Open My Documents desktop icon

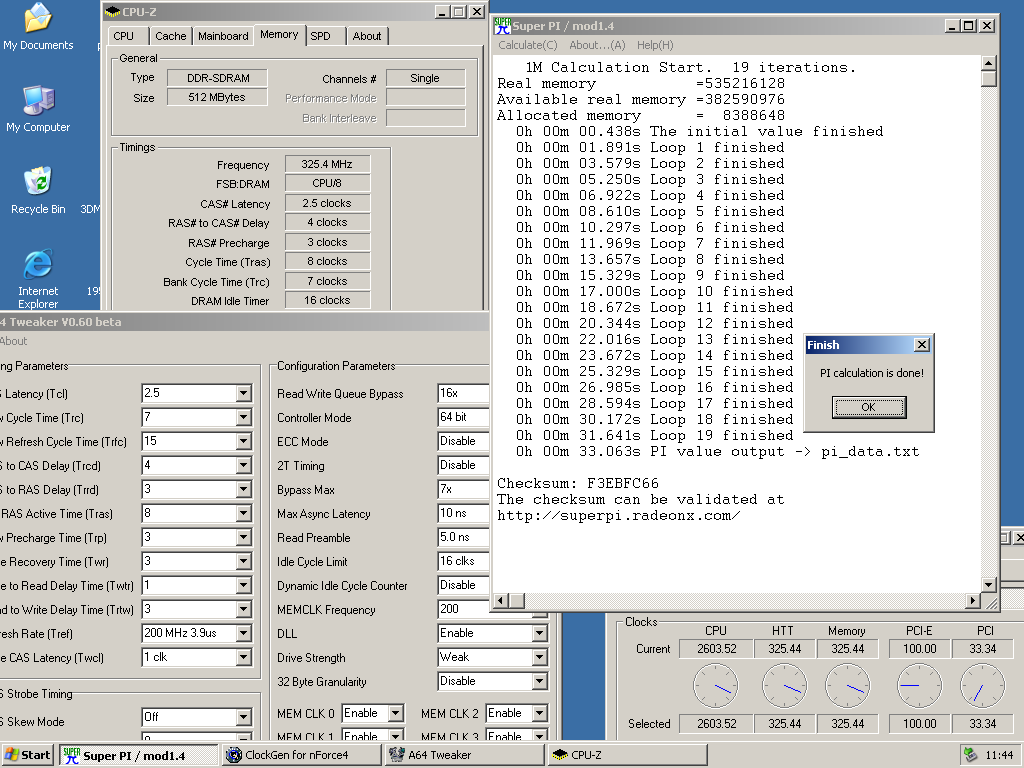[38, 27]
